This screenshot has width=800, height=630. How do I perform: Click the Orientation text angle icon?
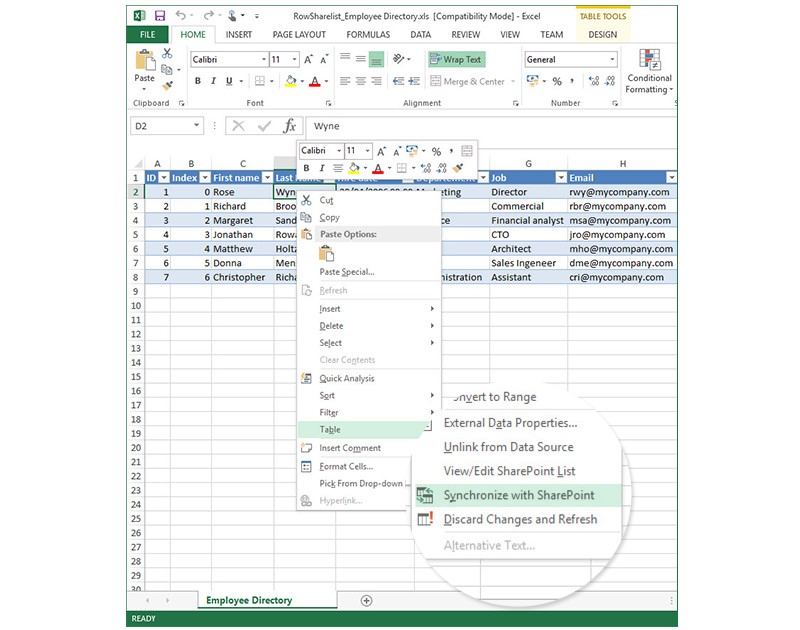tap(398, 59)
